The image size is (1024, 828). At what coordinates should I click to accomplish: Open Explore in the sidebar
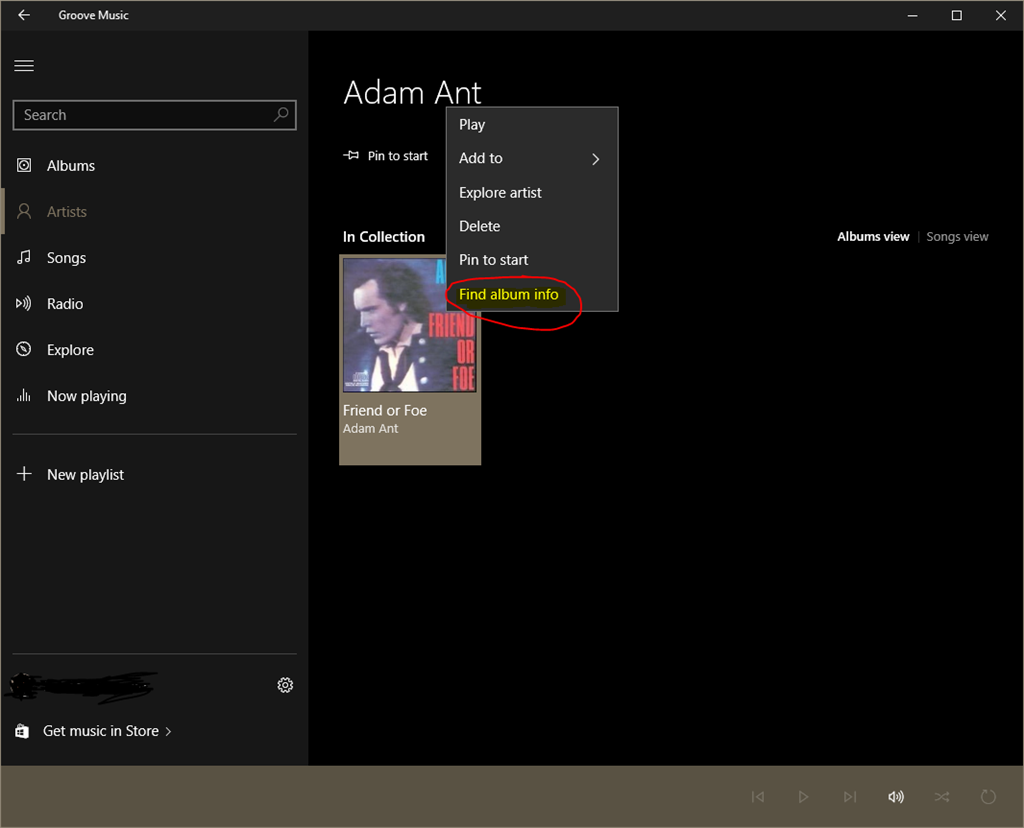[x=154, y=349]
